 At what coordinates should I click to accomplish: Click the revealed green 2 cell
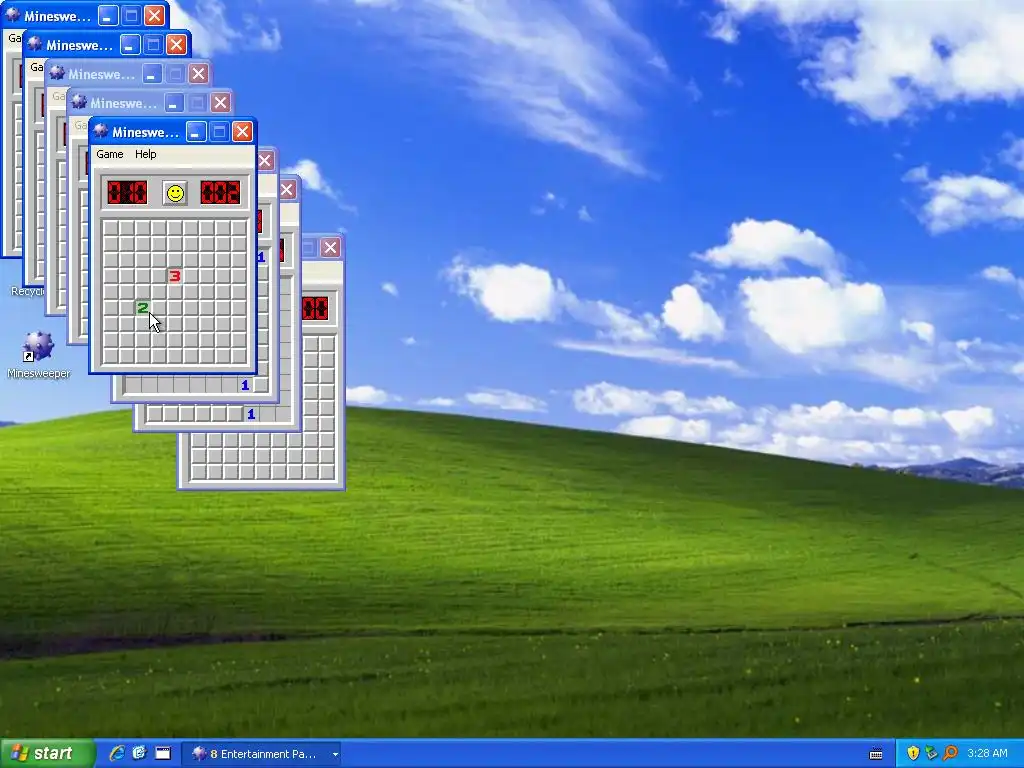point(142,308)
